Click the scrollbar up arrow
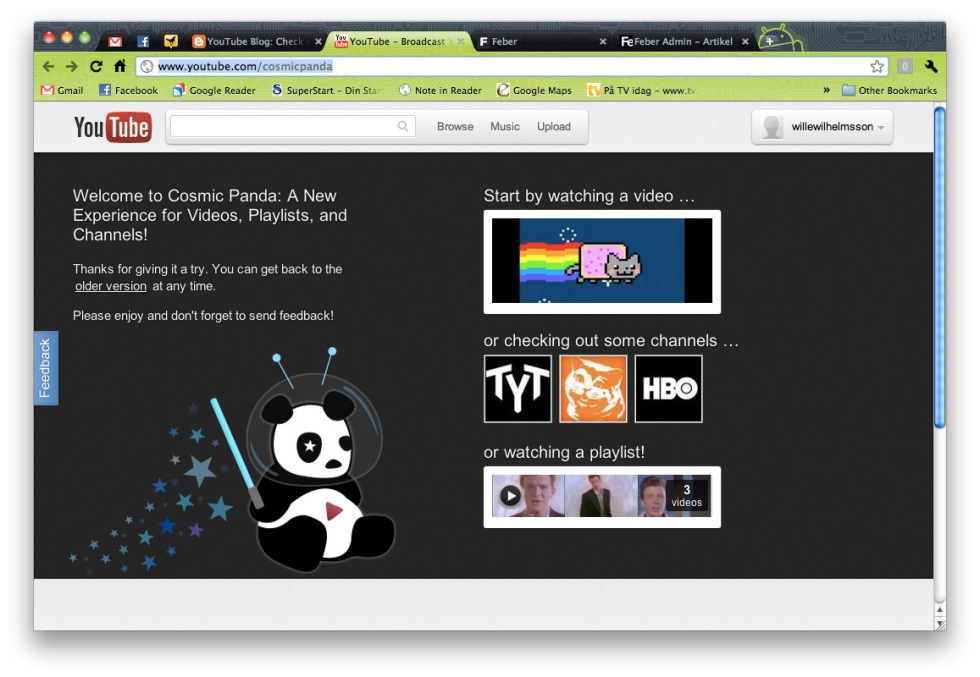This screenshot has height=677, width=980. [939, 609]
